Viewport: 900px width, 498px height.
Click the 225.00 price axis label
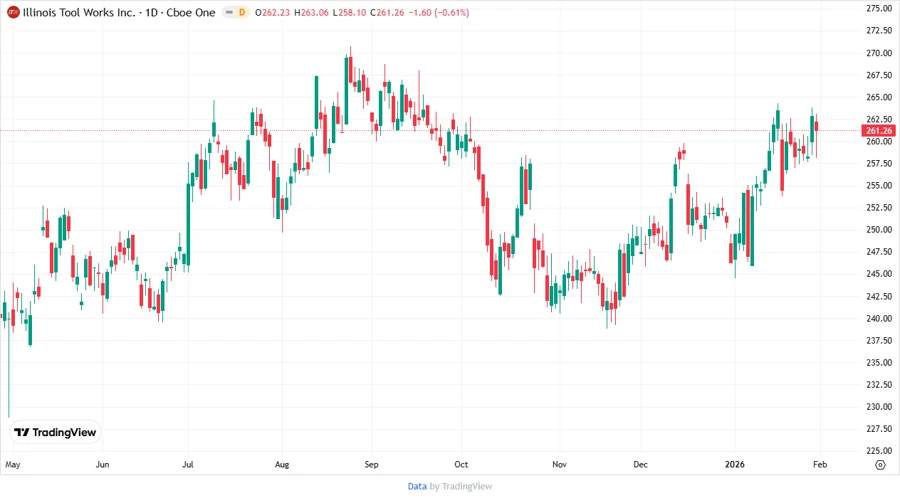[879, 451]
